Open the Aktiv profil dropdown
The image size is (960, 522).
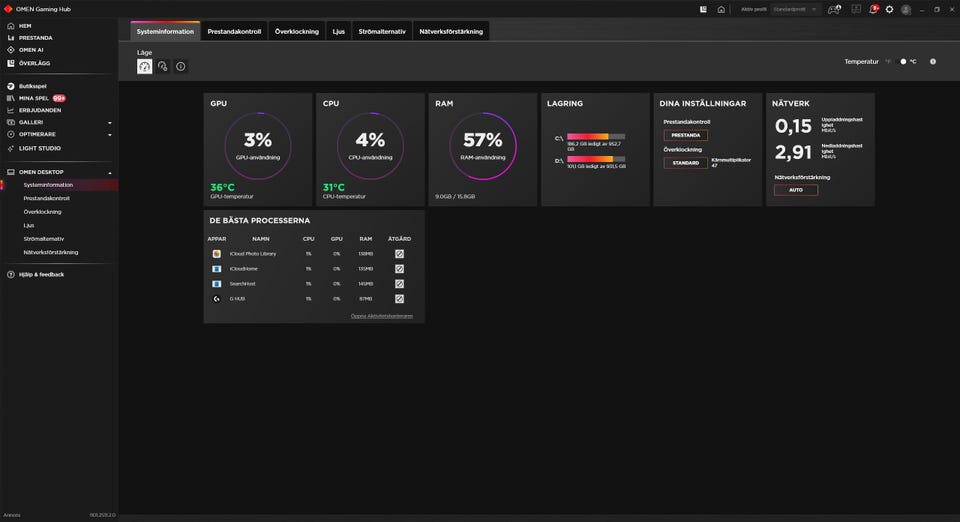click(x=795, y=9)
